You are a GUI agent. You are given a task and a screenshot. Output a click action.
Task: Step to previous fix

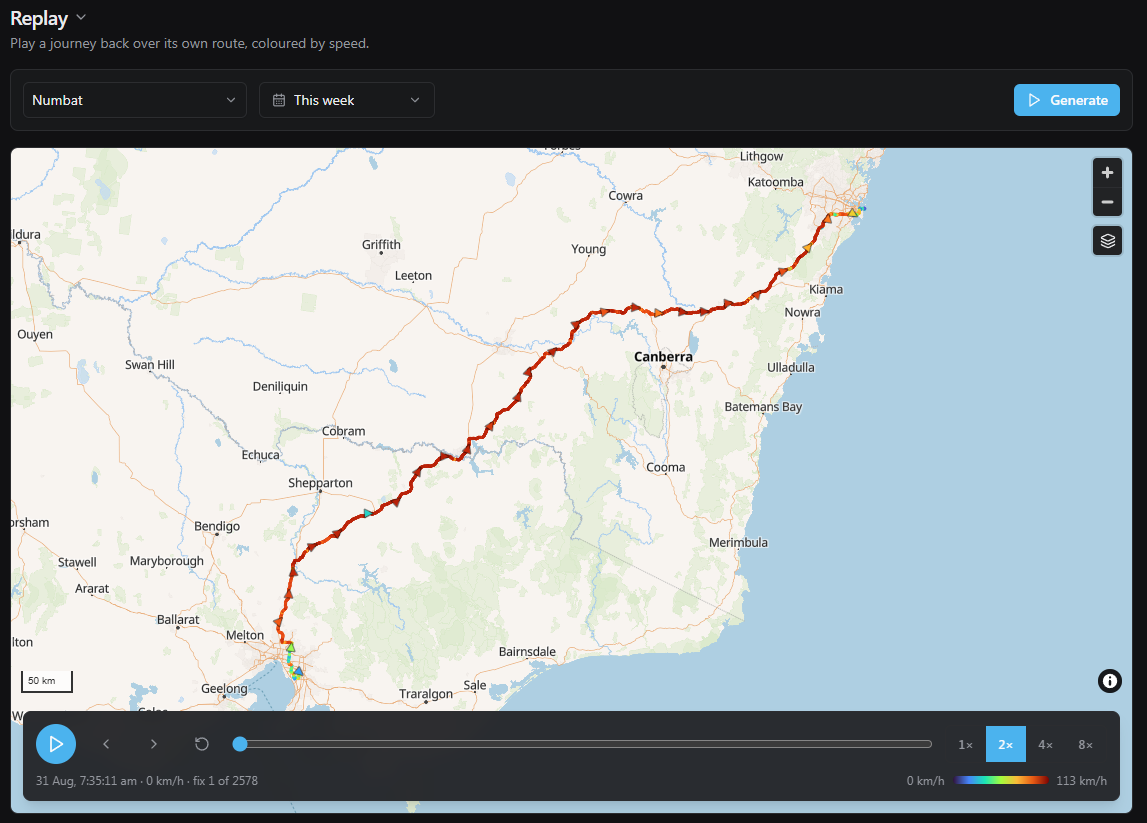[x=106, y=744]
